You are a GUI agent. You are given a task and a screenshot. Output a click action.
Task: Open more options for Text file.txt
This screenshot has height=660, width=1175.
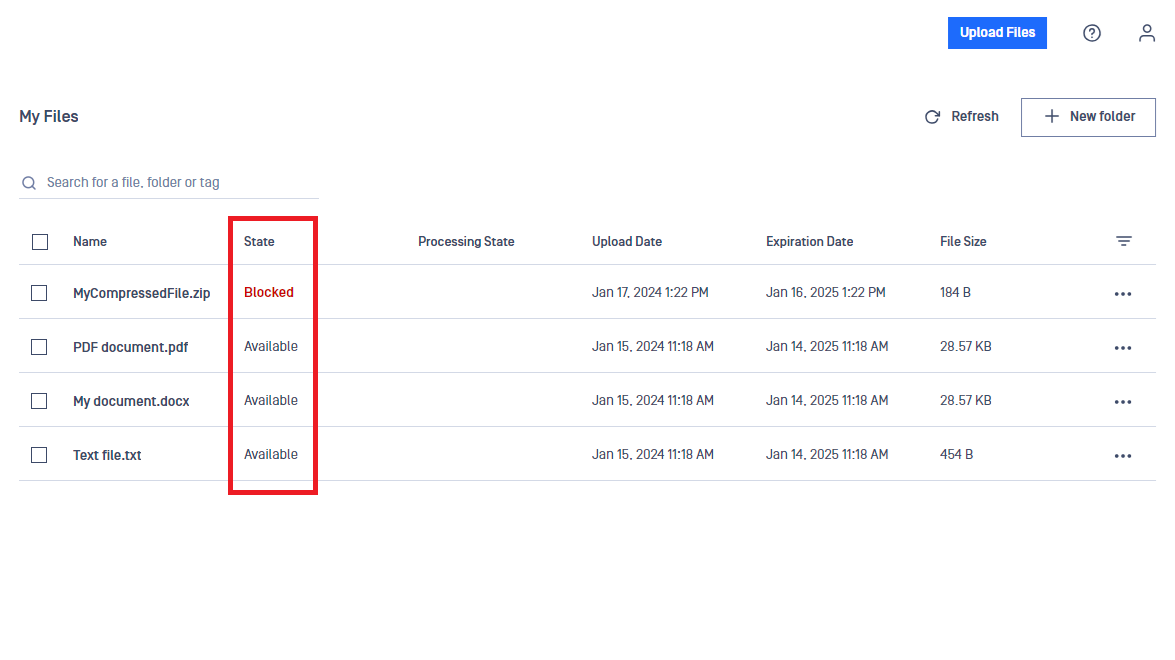(1123, 455)
